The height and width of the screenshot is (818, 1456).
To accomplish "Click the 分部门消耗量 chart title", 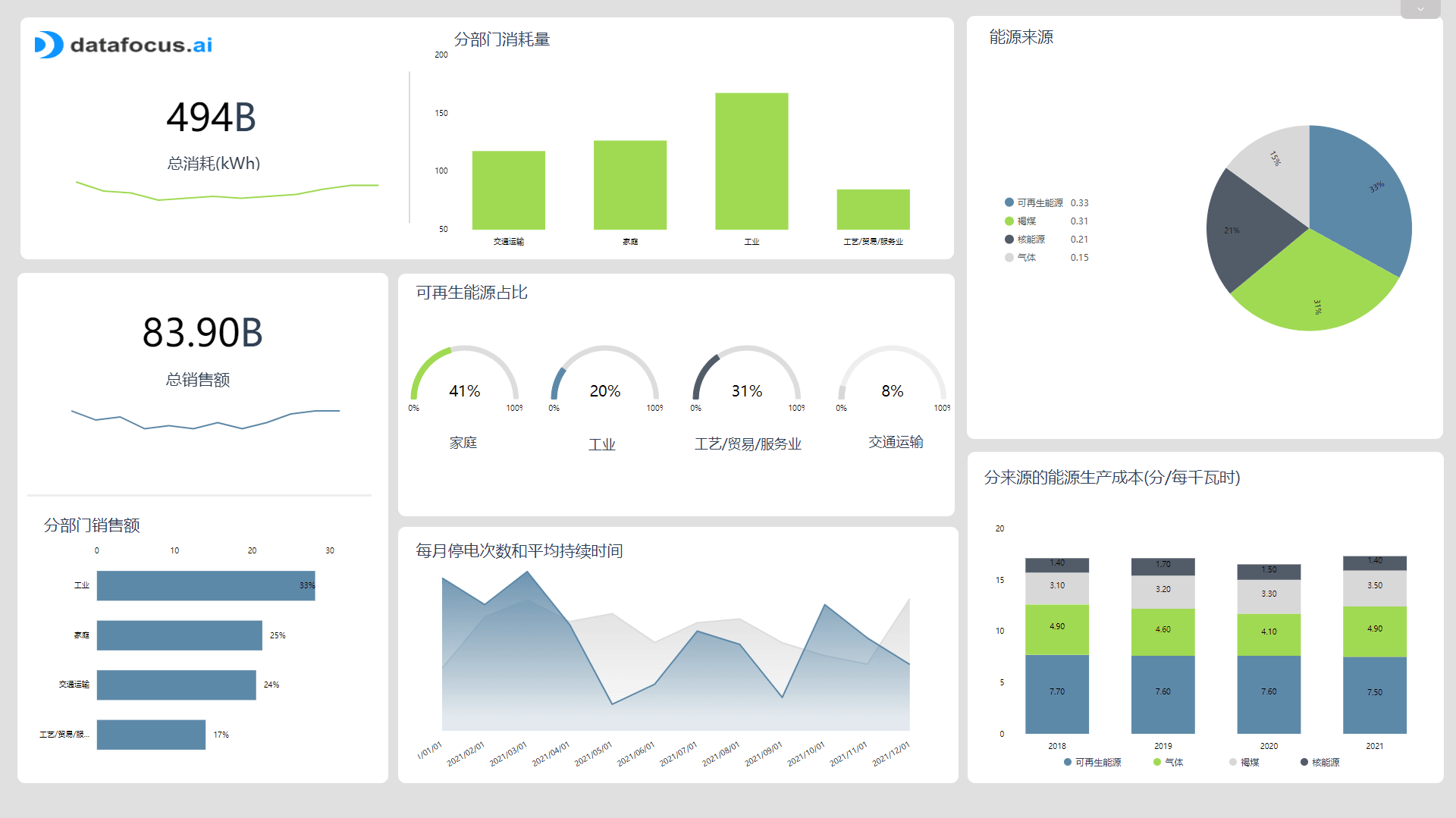I will tap(502, 39).
